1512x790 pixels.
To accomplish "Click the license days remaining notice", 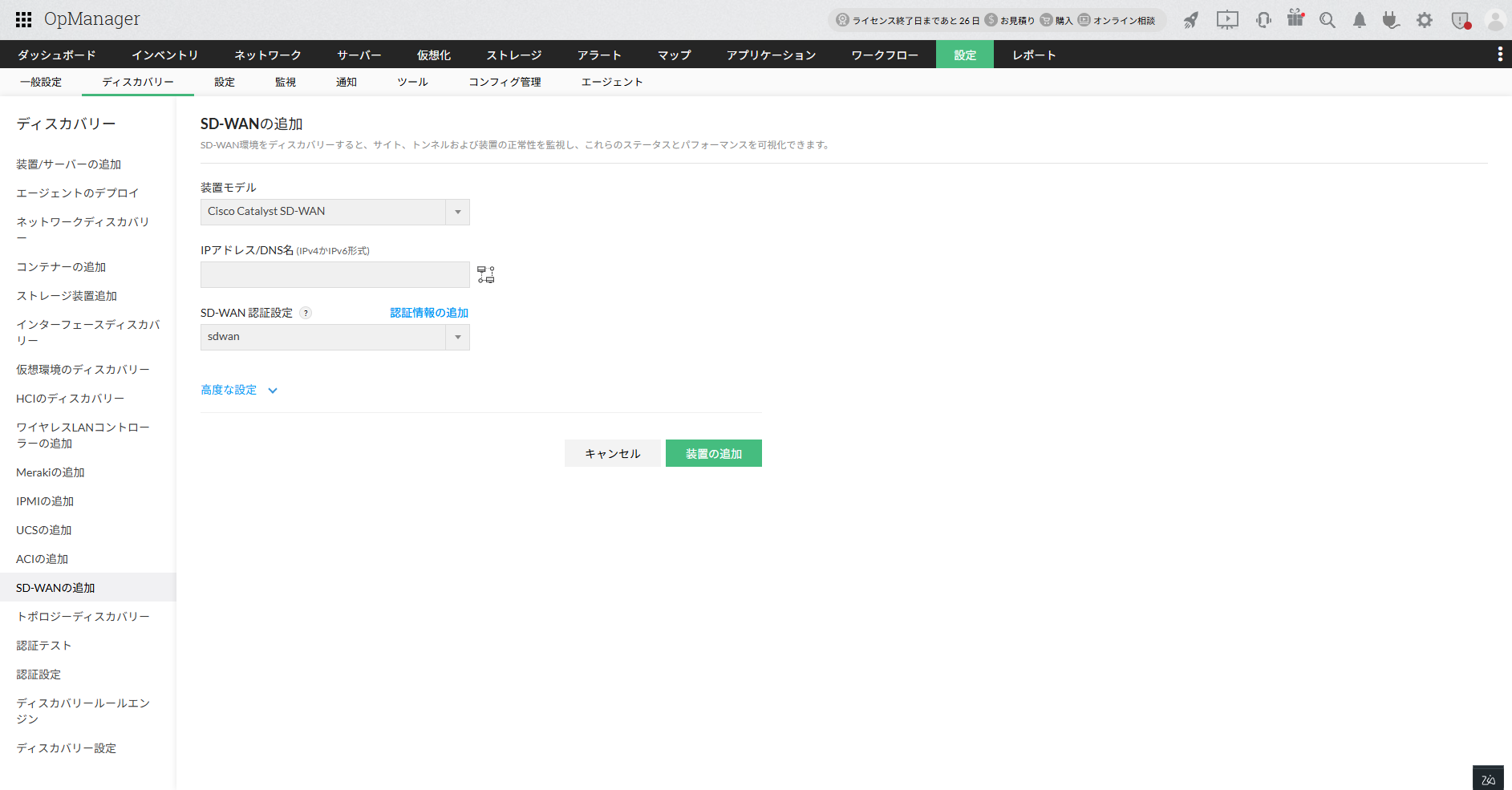I will [x=907, y=20].
